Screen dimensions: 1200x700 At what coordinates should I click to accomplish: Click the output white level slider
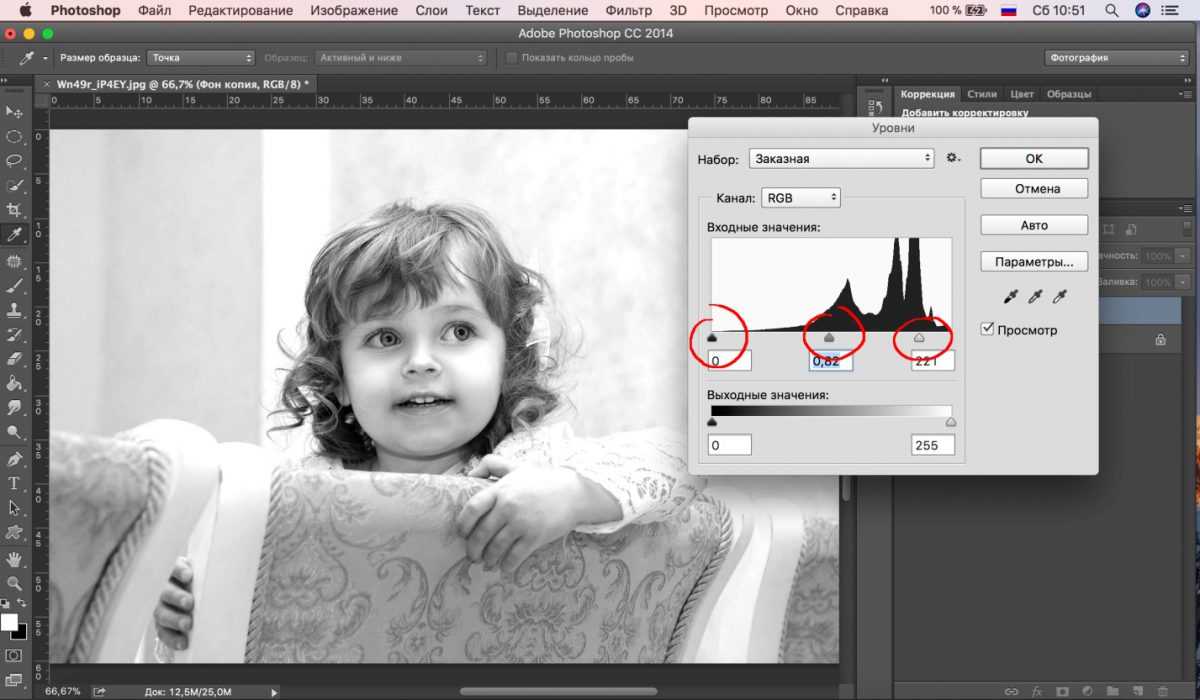point(951,422)
